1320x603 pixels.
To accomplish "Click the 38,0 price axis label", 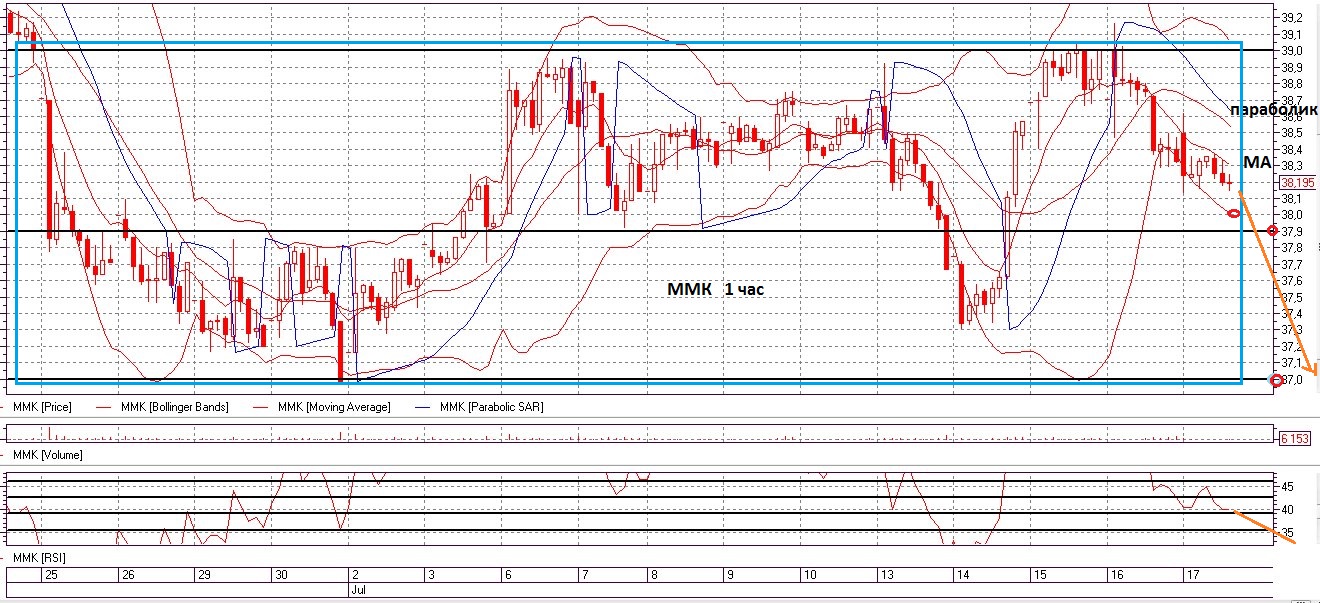I will pos(1290,215).
